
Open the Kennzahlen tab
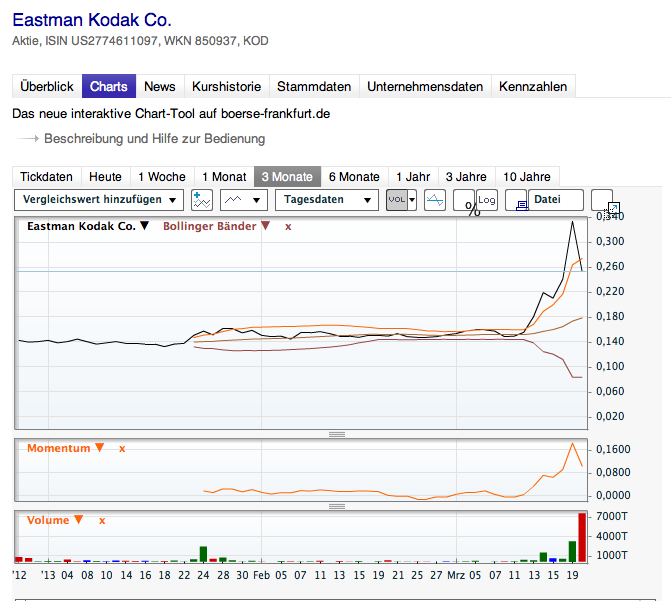[533, 86]
